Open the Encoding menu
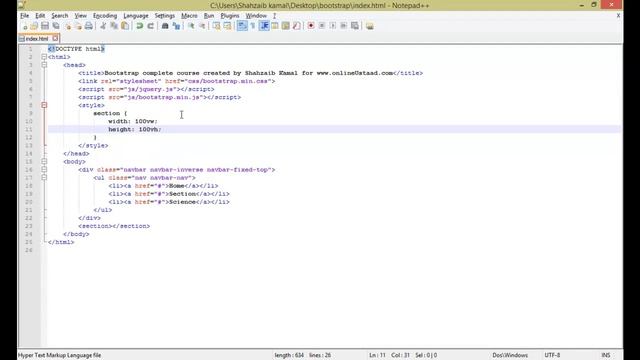Image resolution: width=640 pixels, height=360 pixels. 105,16
